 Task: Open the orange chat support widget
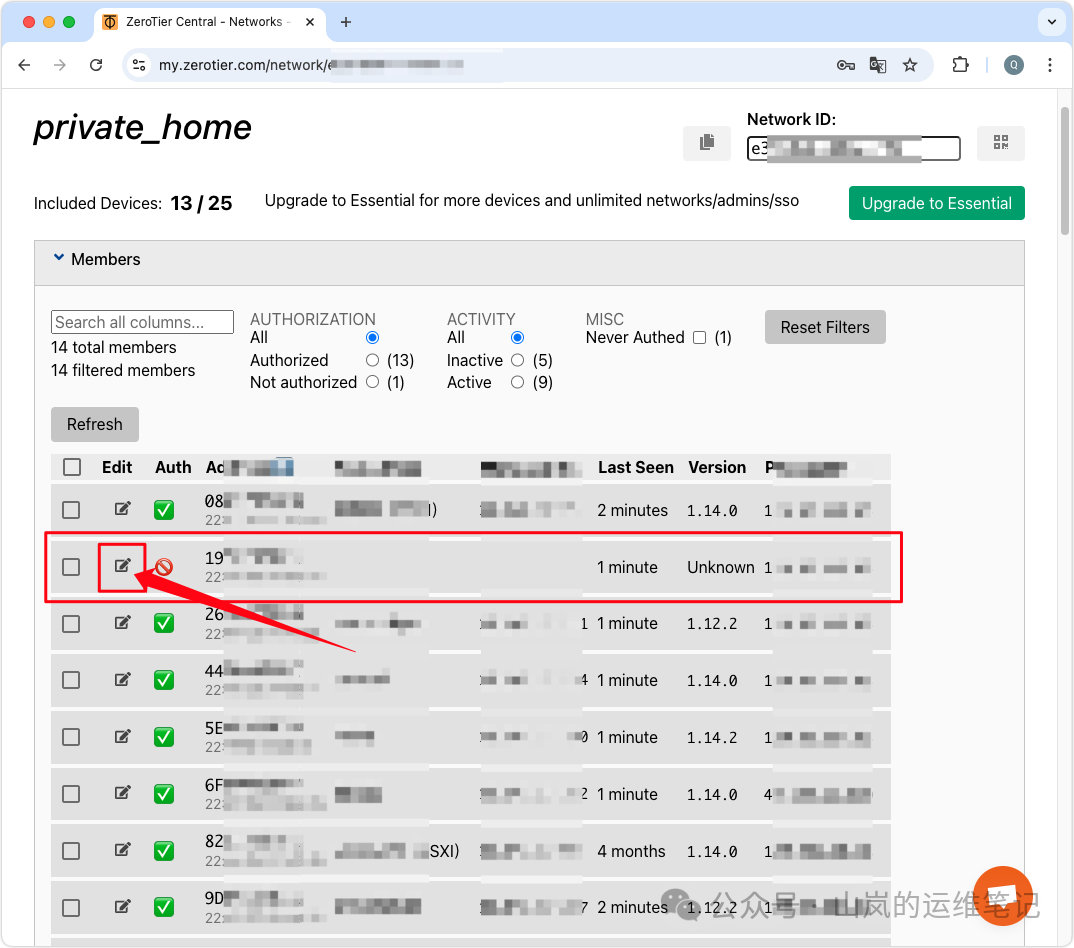(1003, 895)
